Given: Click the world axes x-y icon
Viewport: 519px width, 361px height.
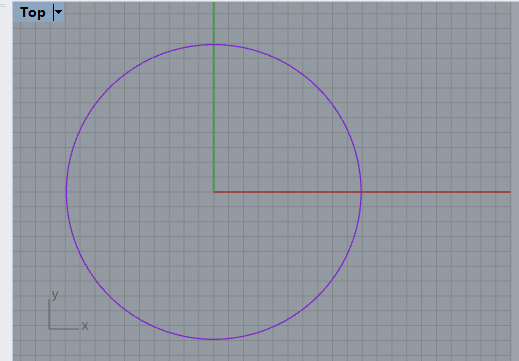Looking at the screenshot, I should [x=68, y=311].
